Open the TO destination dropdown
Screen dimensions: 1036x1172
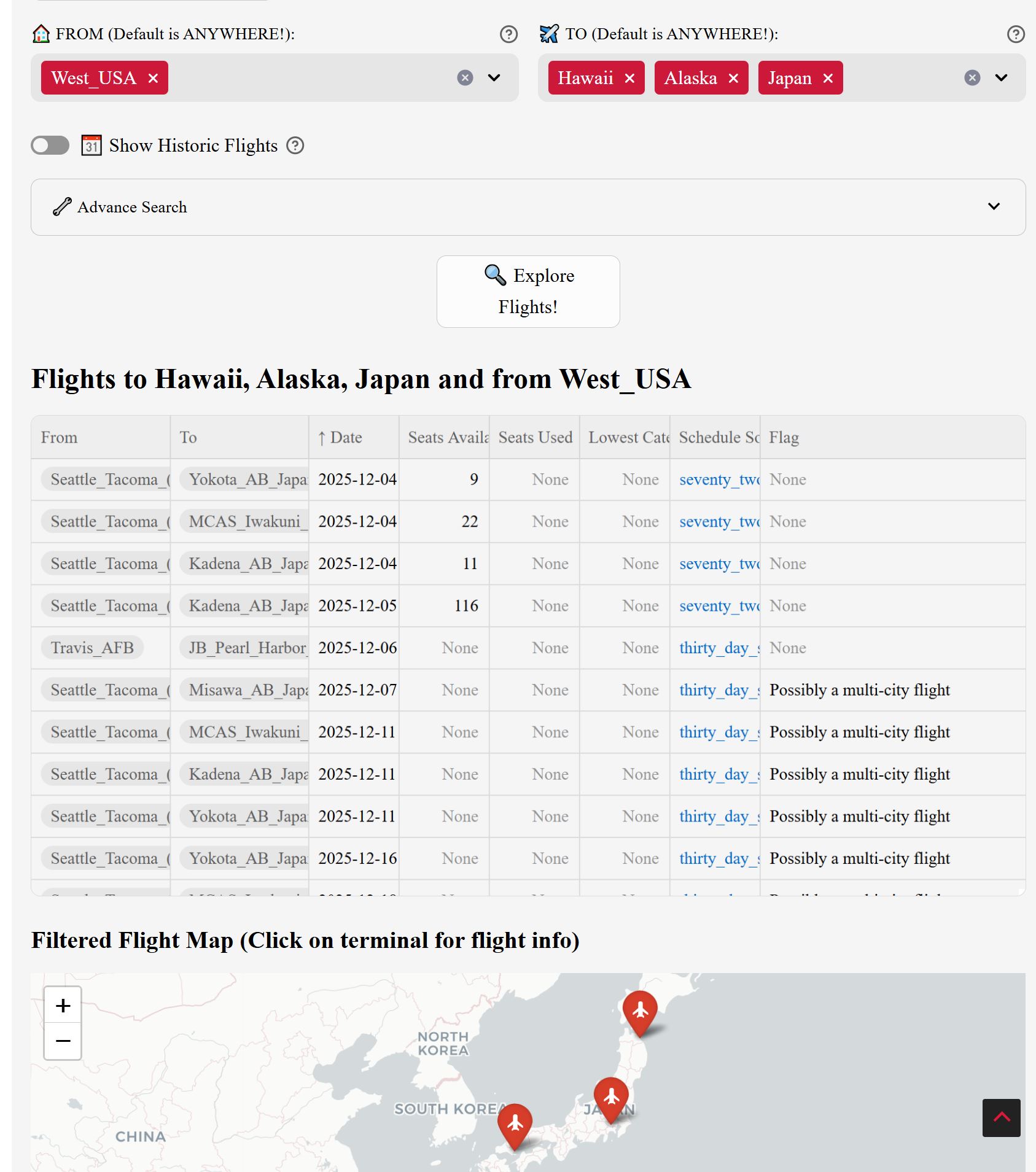pyautogui.click(x=1001, y=78)
